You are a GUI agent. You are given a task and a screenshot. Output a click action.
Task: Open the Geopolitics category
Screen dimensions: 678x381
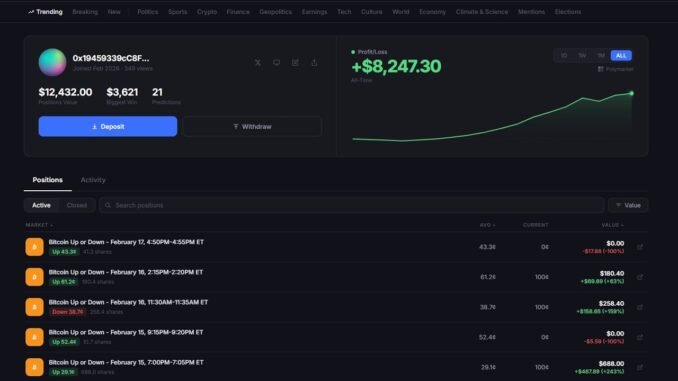click(276, 12)
